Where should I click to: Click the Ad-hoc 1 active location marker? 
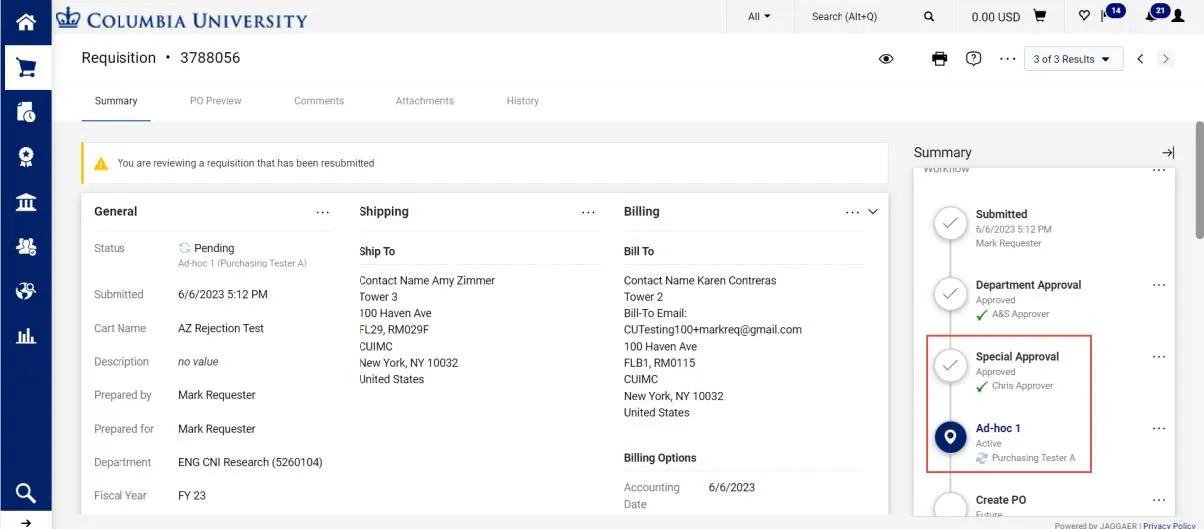coord(950,437)
